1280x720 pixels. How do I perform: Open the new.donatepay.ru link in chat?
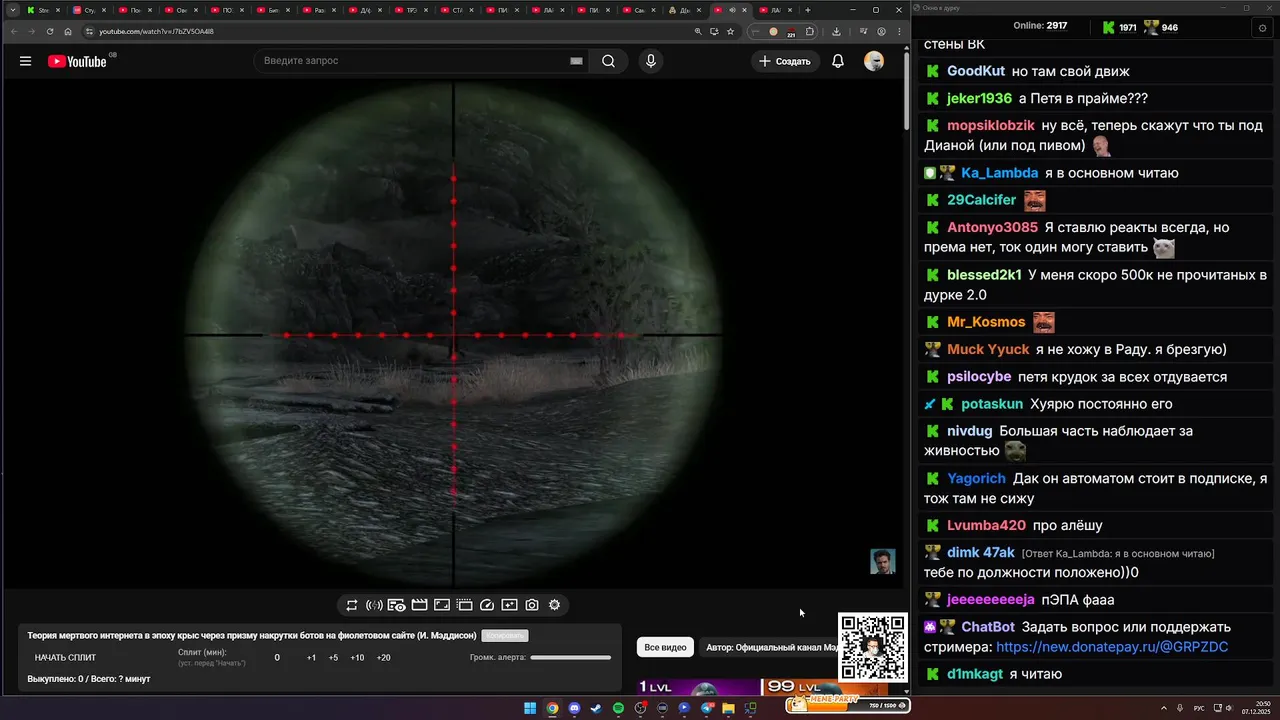(1112, 647)
